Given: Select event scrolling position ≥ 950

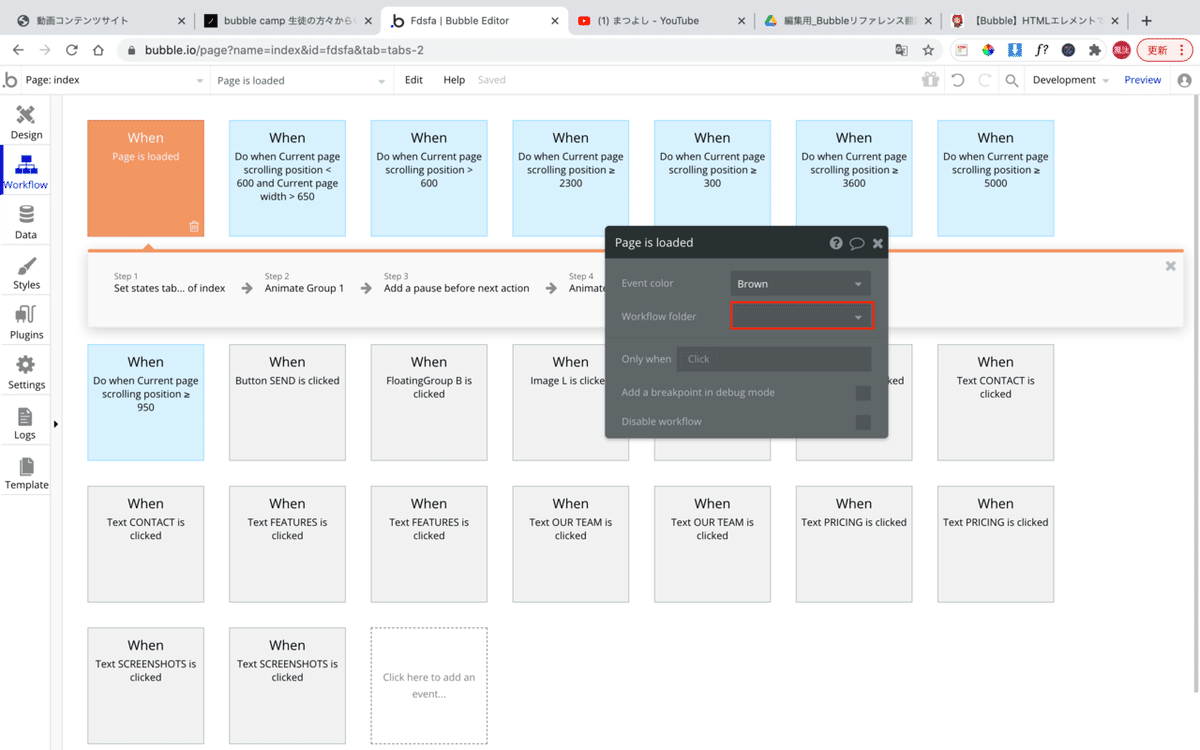Looking at the screenshot, I should [x=146, y=402].
